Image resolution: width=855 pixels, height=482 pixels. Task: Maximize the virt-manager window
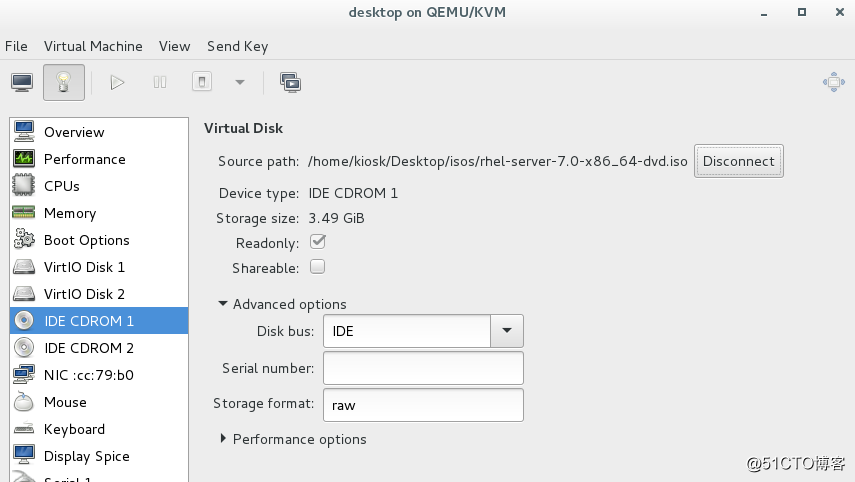point(802,12)
